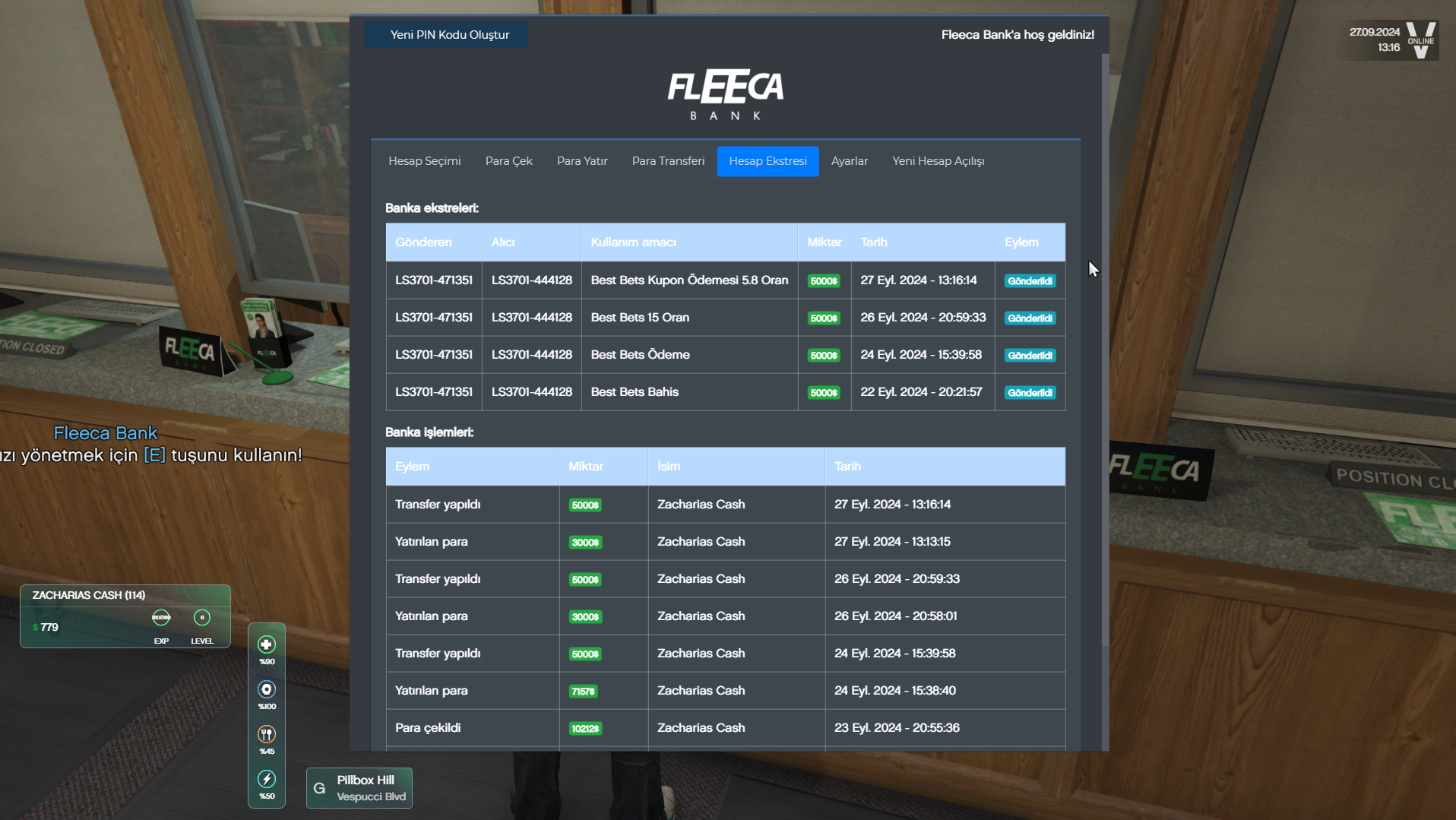Click sender LS3701-471351 in 27 Eyl. row
The width and height of the screenshot is (1456, 820).
(x=434, y=280)
